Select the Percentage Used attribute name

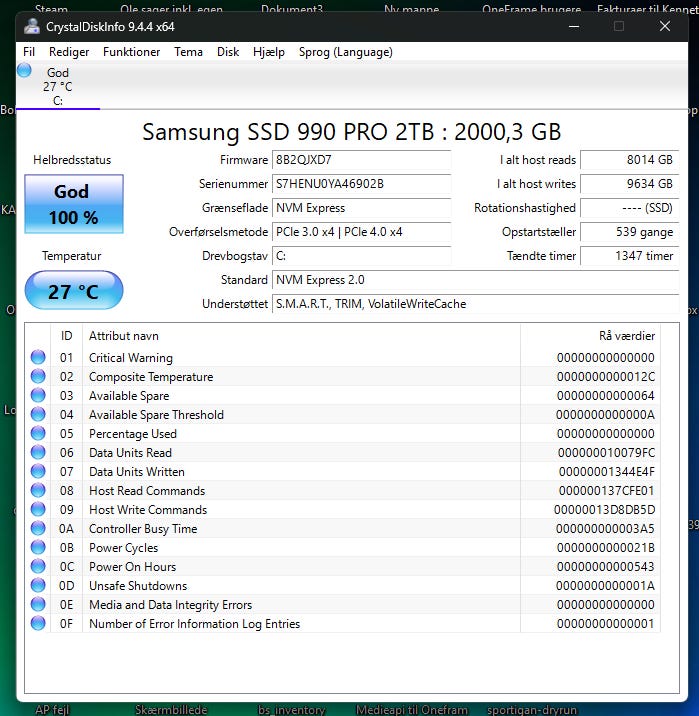coord(133,434)
